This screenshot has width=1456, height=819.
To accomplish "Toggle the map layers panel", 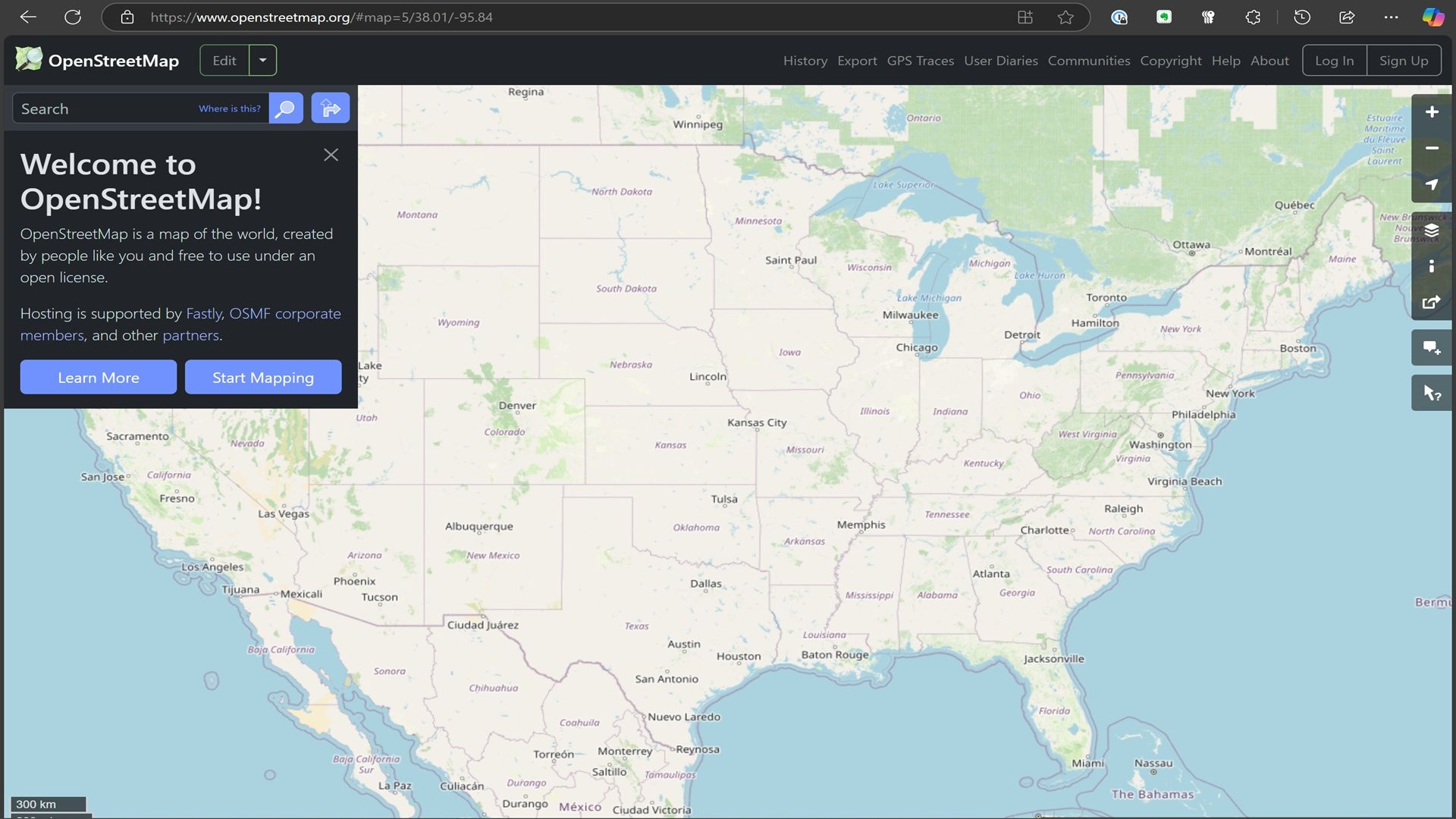I will 1432,230.
